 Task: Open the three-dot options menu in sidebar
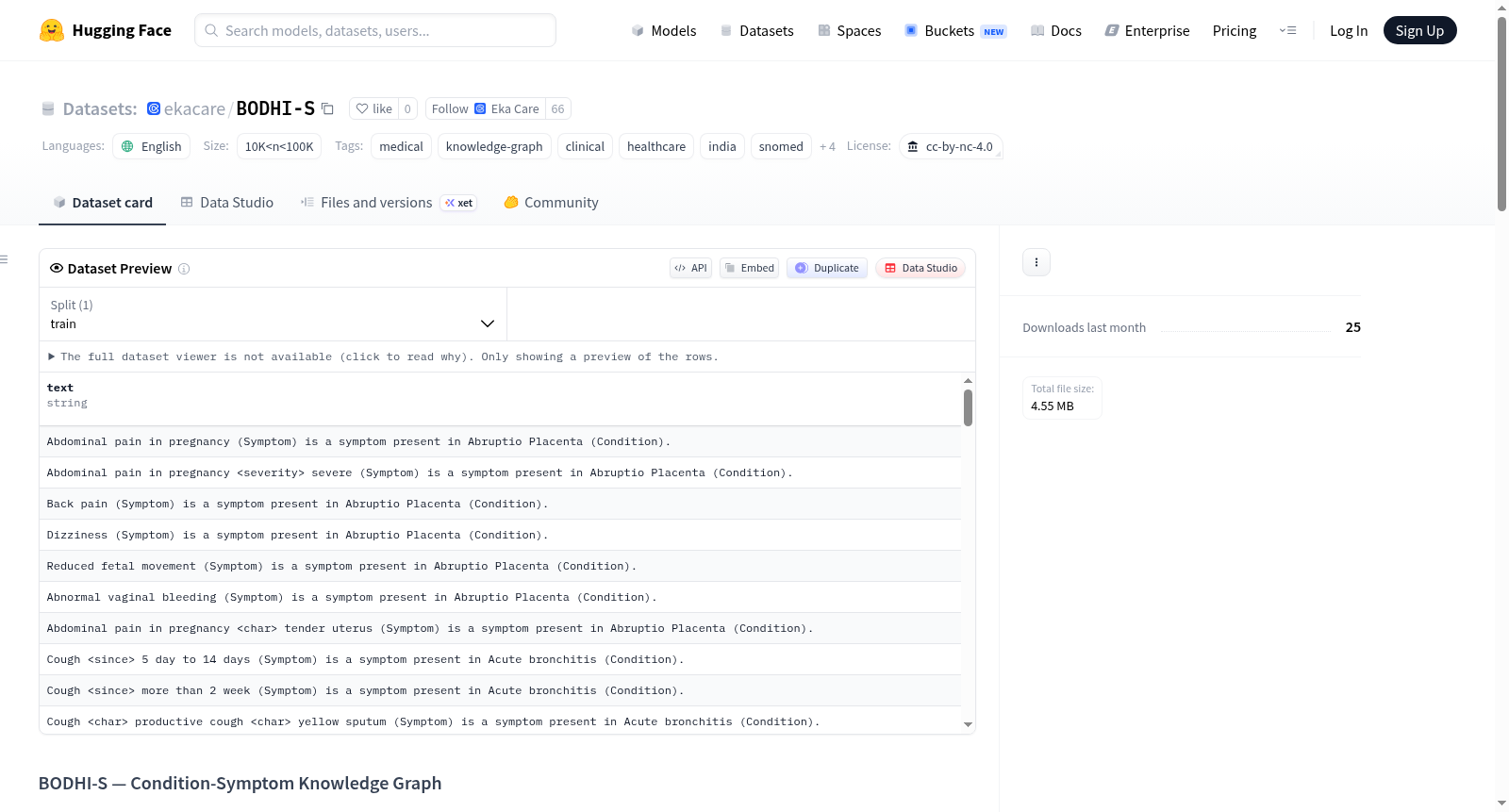[x=1036, y=262]
